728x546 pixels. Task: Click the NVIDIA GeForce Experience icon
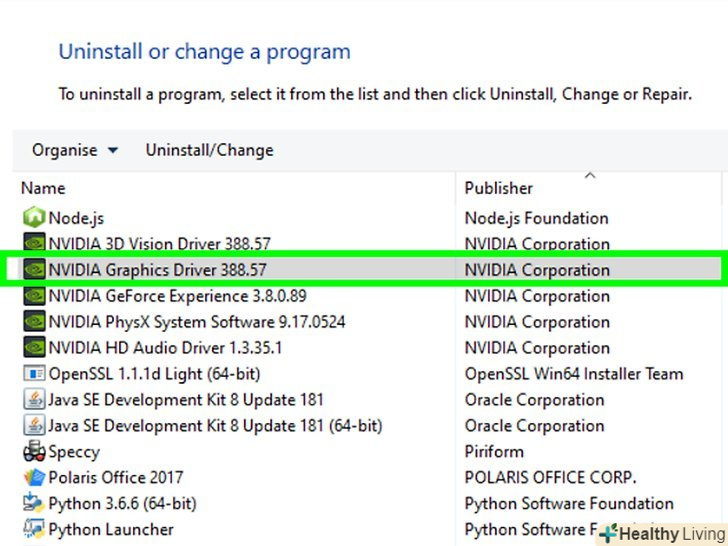click(x=34, y=295)
